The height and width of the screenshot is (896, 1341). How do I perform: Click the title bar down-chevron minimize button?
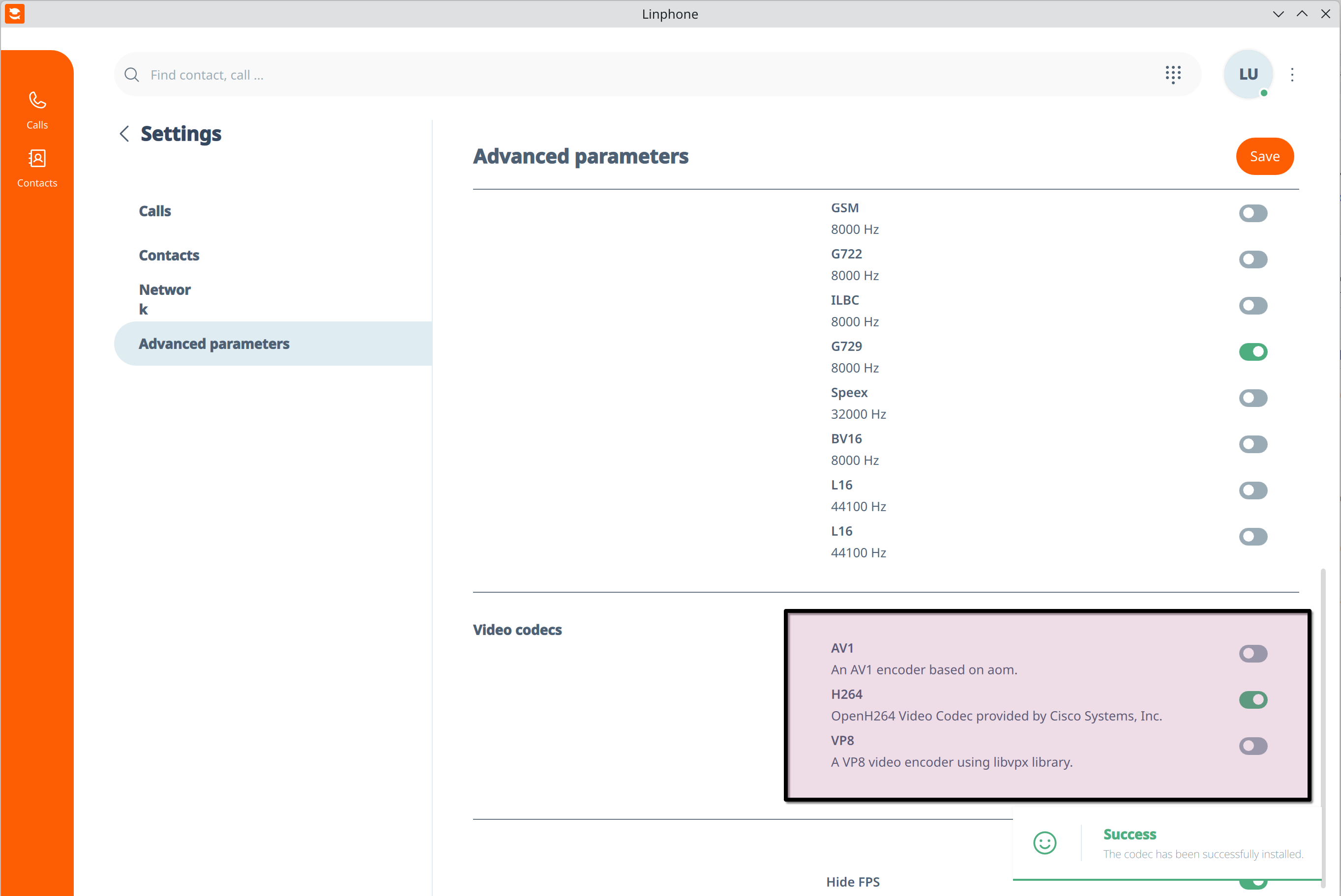tap(1278, 14)
